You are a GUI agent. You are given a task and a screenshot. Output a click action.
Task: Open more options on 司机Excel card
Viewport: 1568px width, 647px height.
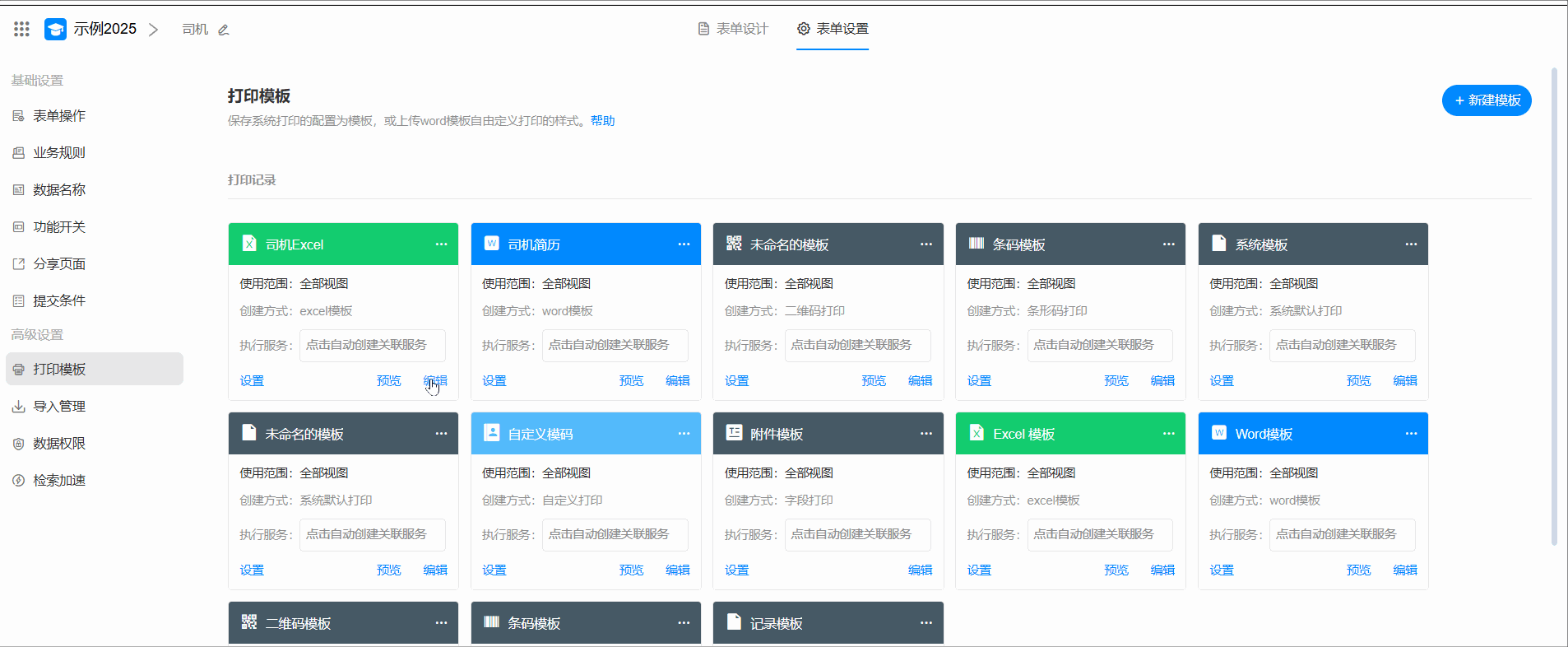[x=441, y=244]
